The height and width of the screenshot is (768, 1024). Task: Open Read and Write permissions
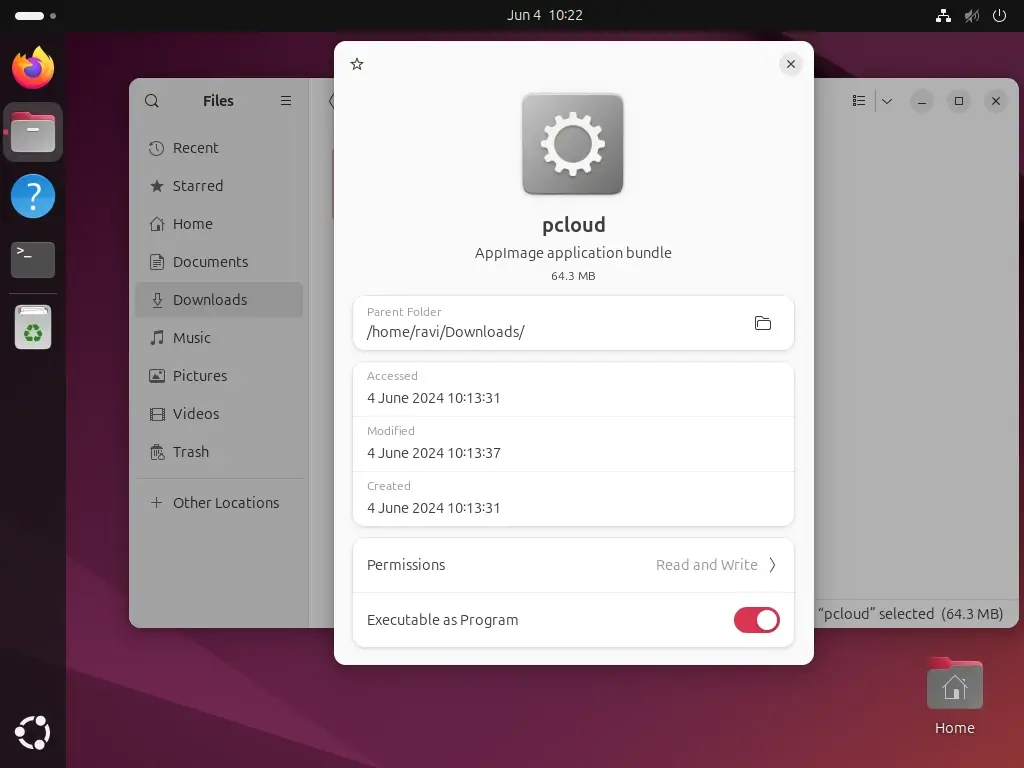[x=706, y=565]
